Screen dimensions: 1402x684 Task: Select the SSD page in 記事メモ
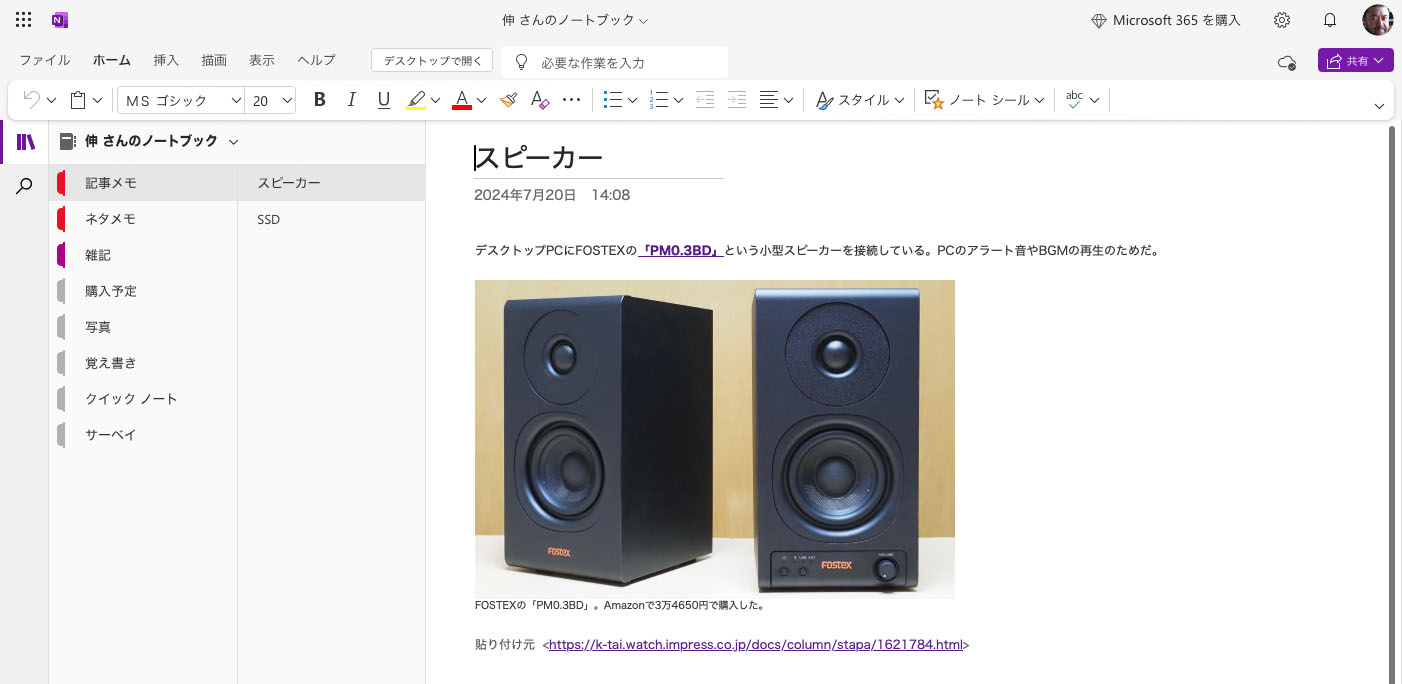click(268, 219)
